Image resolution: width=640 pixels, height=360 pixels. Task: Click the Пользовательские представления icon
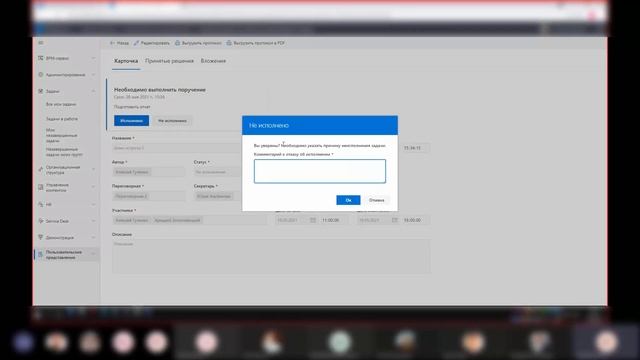pyautogui.click(x=40, y=255)
